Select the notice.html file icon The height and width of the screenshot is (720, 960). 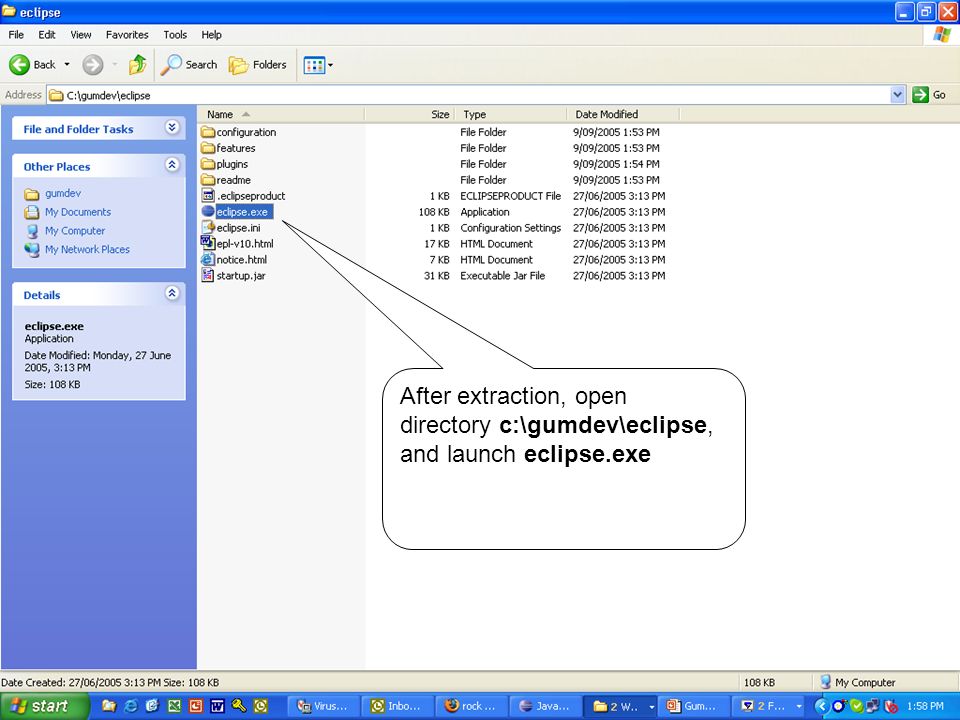click(208, 260)
